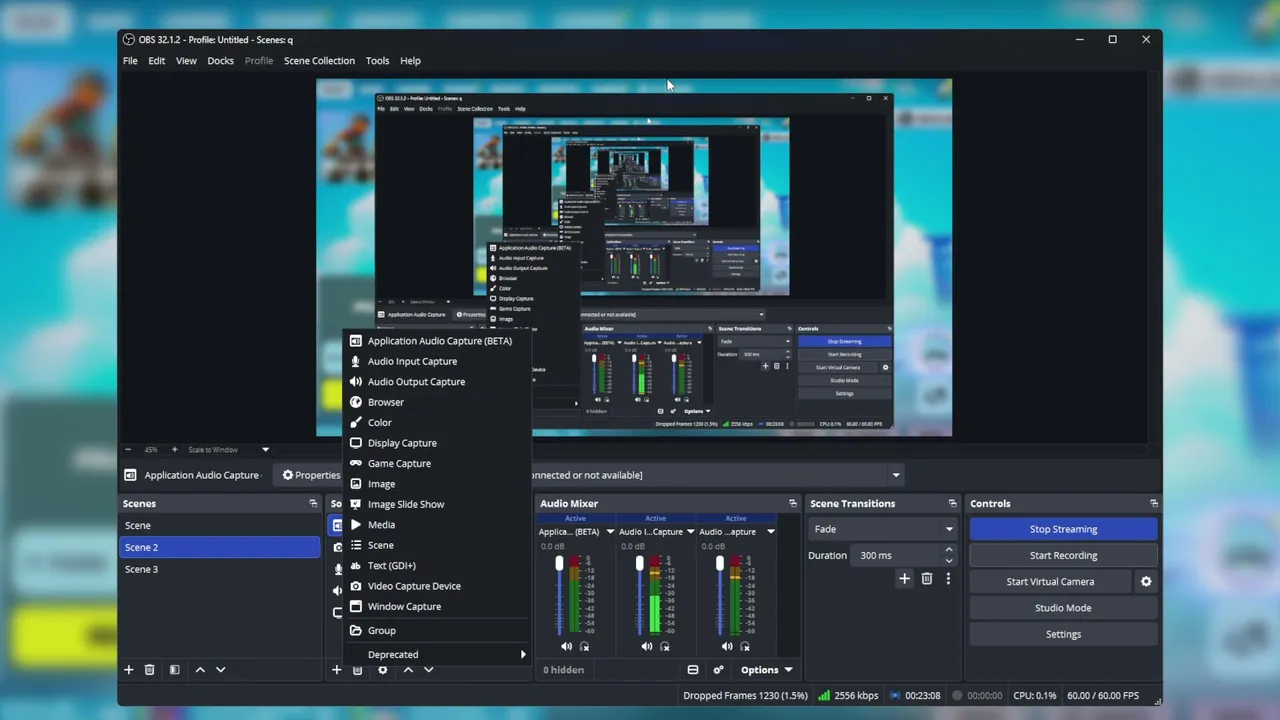The image size is (1280, 720).
Task: Open the Scale to Window dropdown
Action: point(228,450)
